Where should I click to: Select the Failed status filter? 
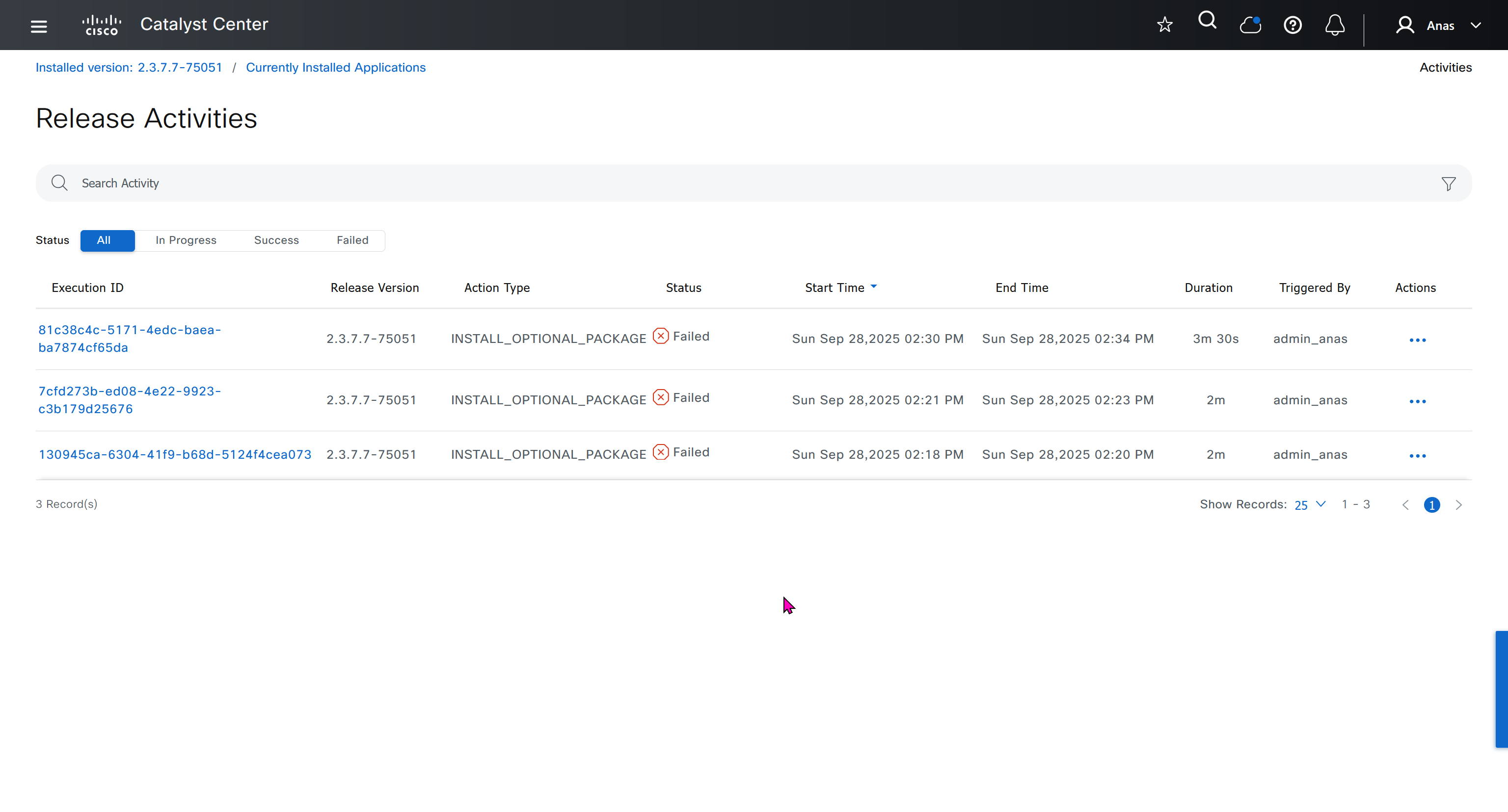click(x=352, y=240)
